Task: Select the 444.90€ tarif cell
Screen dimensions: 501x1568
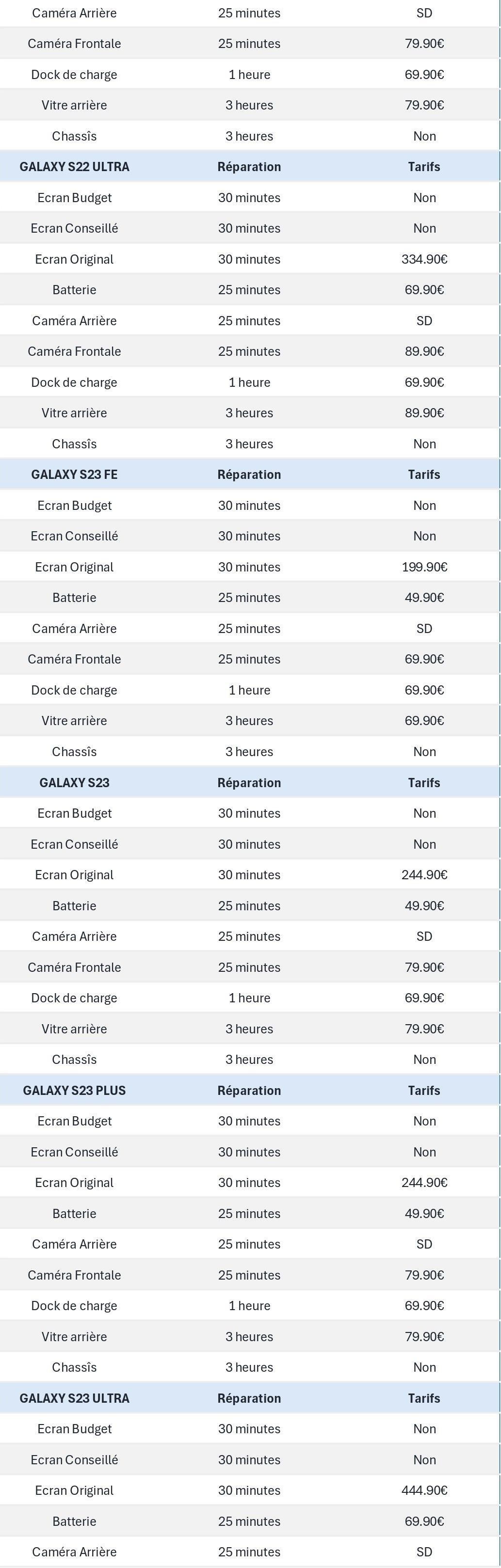Action: tap(424, 1490)
